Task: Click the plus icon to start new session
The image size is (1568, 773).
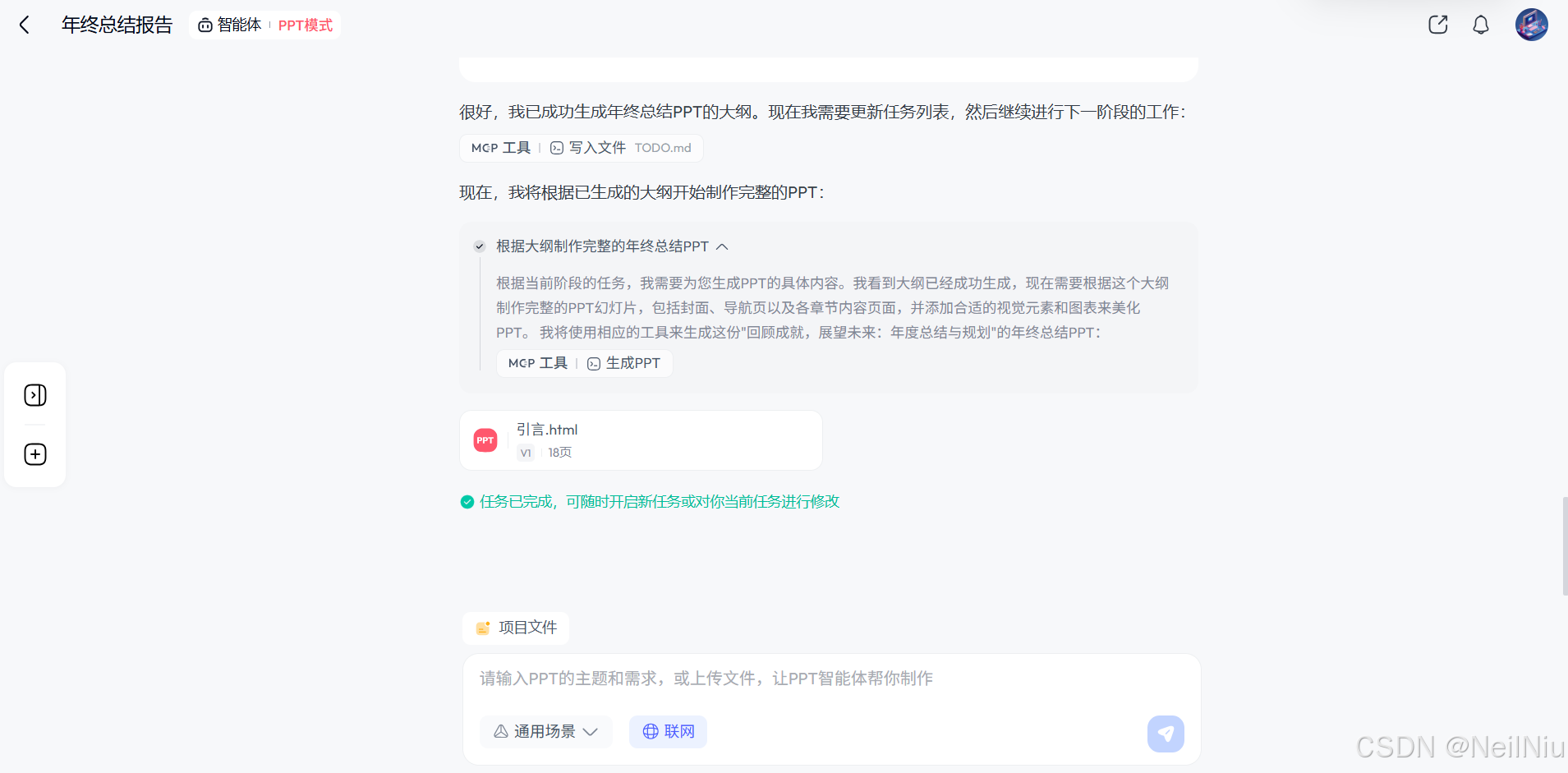Action: point(34,453)
